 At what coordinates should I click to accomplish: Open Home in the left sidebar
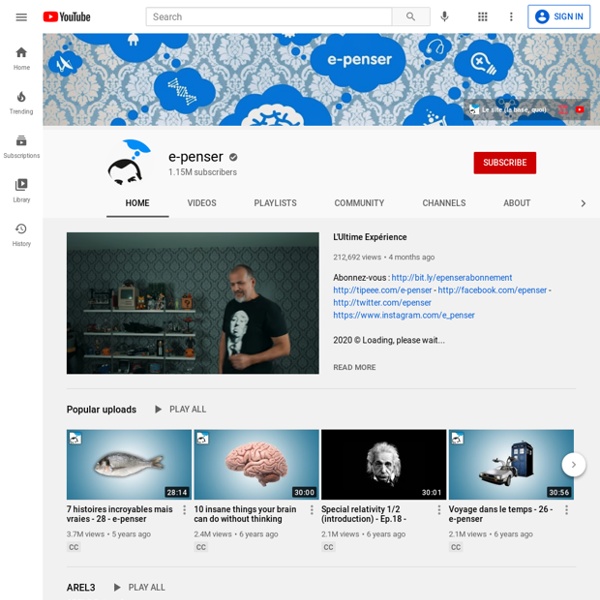pos(21,58)
